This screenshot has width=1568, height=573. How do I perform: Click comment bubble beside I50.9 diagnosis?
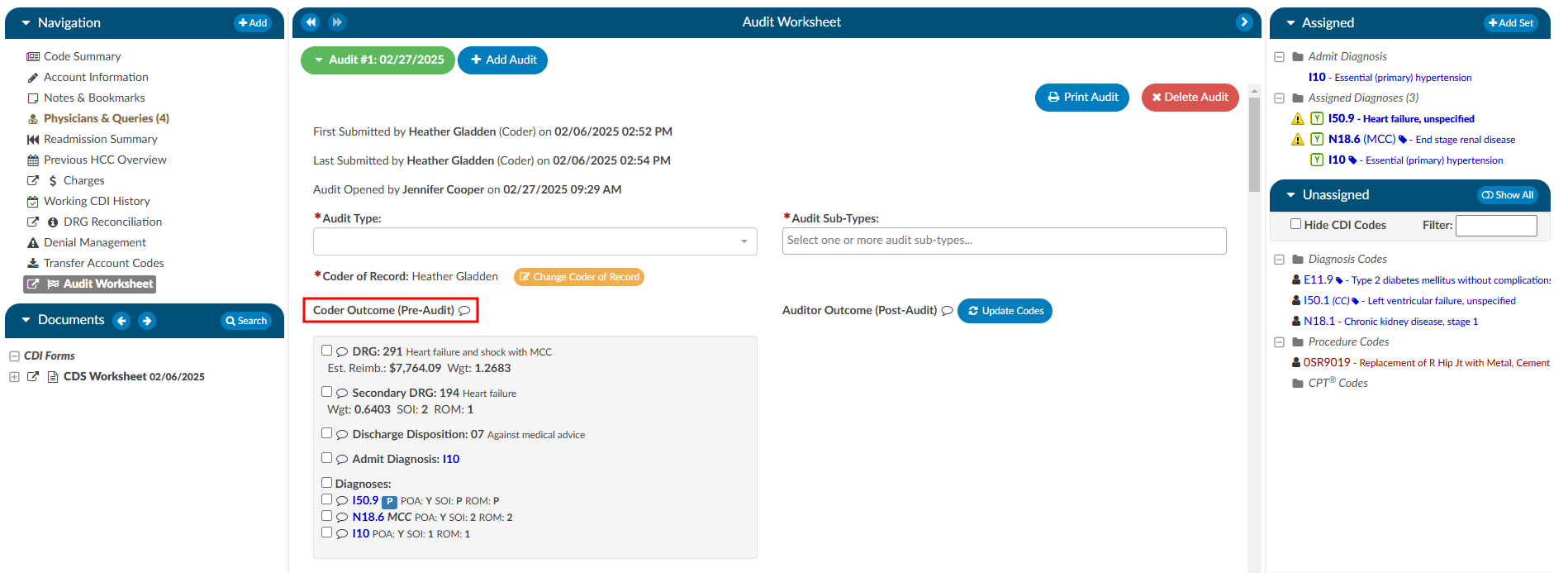click(342, 501)
